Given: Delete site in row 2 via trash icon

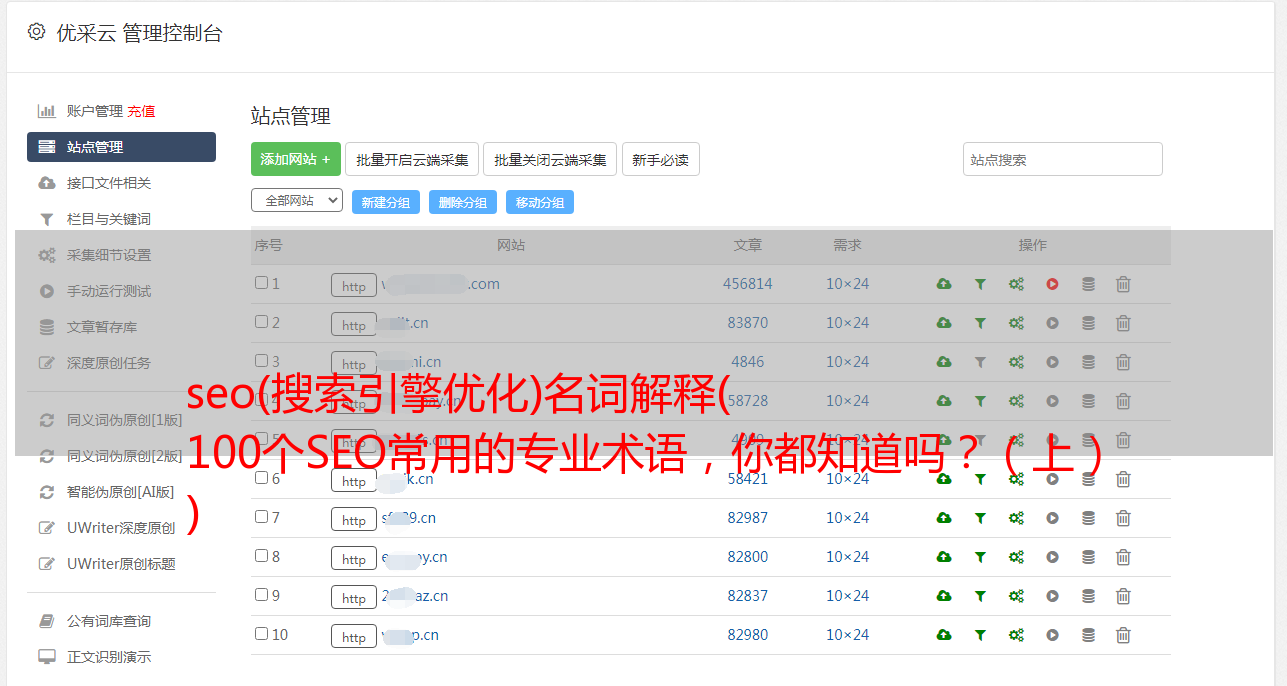Looking at the screenshot, I should [1123, 323].
